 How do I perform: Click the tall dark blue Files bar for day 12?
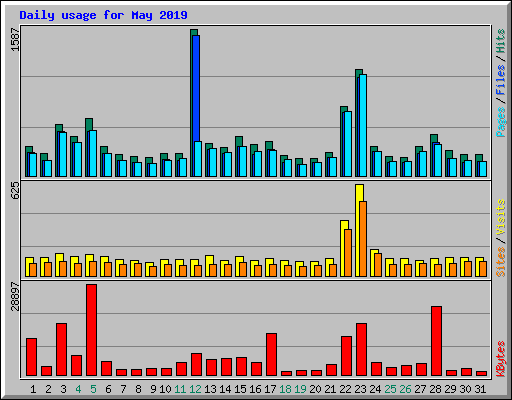(x=196, y=88)
